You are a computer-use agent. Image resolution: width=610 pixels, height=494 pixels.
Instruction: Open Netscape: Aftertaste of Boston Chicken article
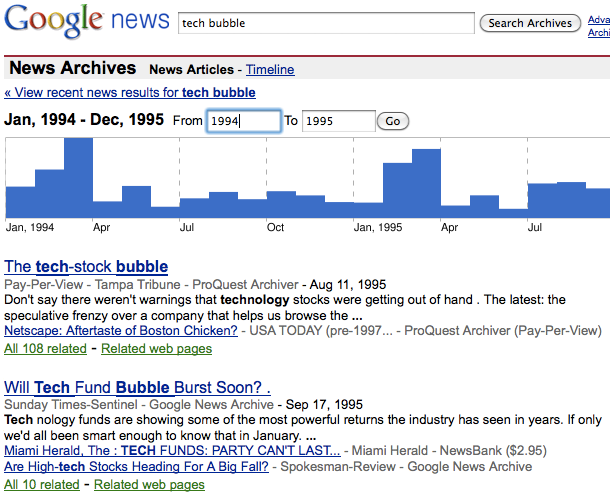[121, 331]
